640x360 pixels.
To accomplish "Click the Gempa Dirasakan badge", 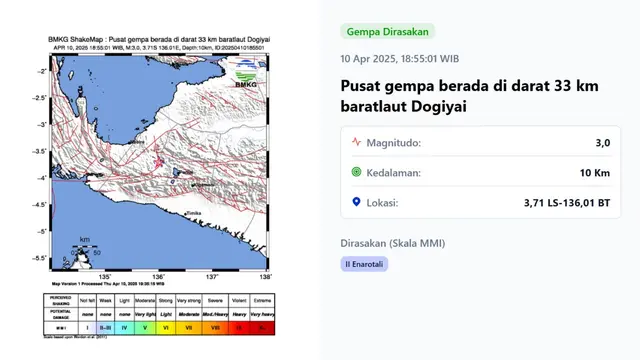I will pyautogui.click(x=387, y=31).
